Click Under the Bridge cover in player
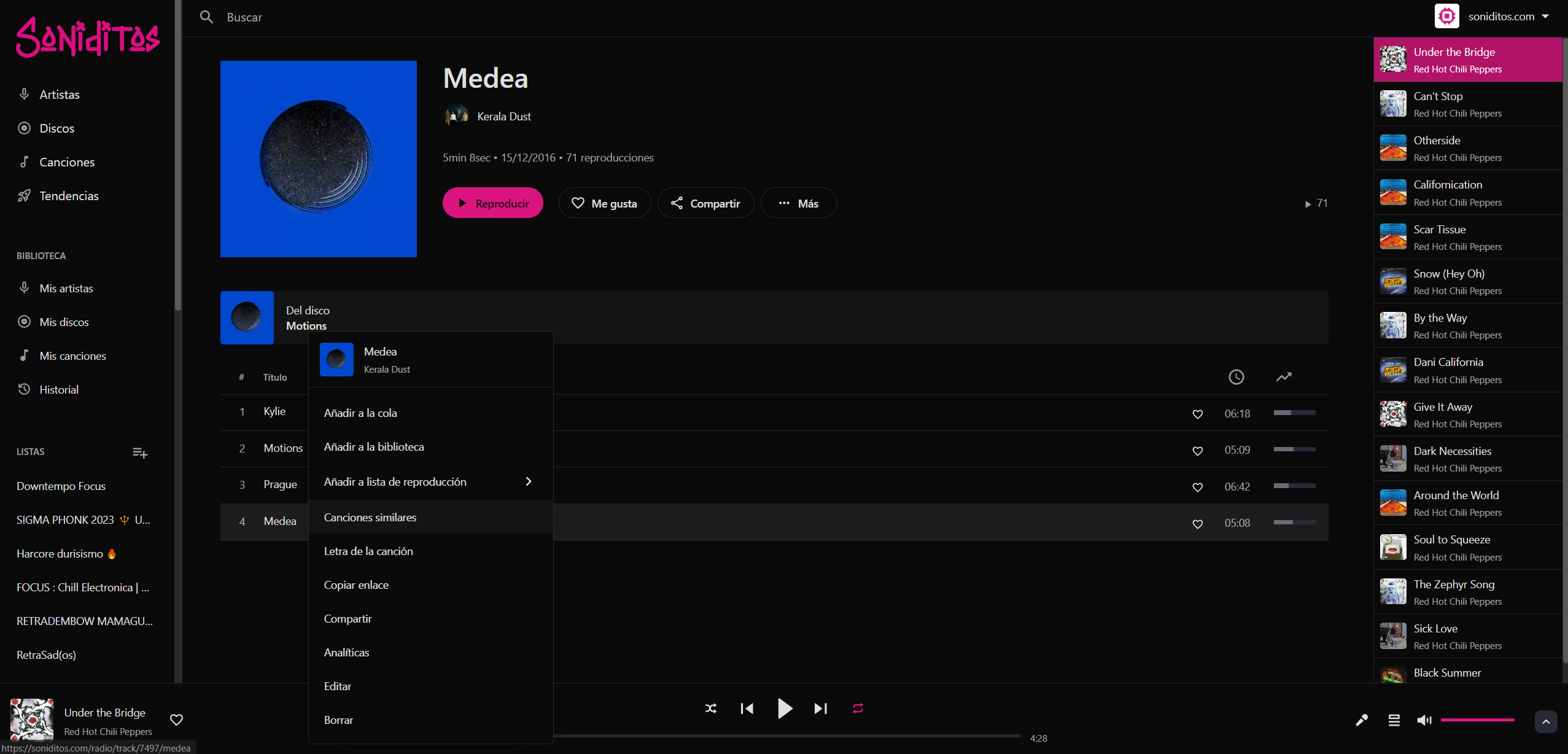 click(32, 720)
